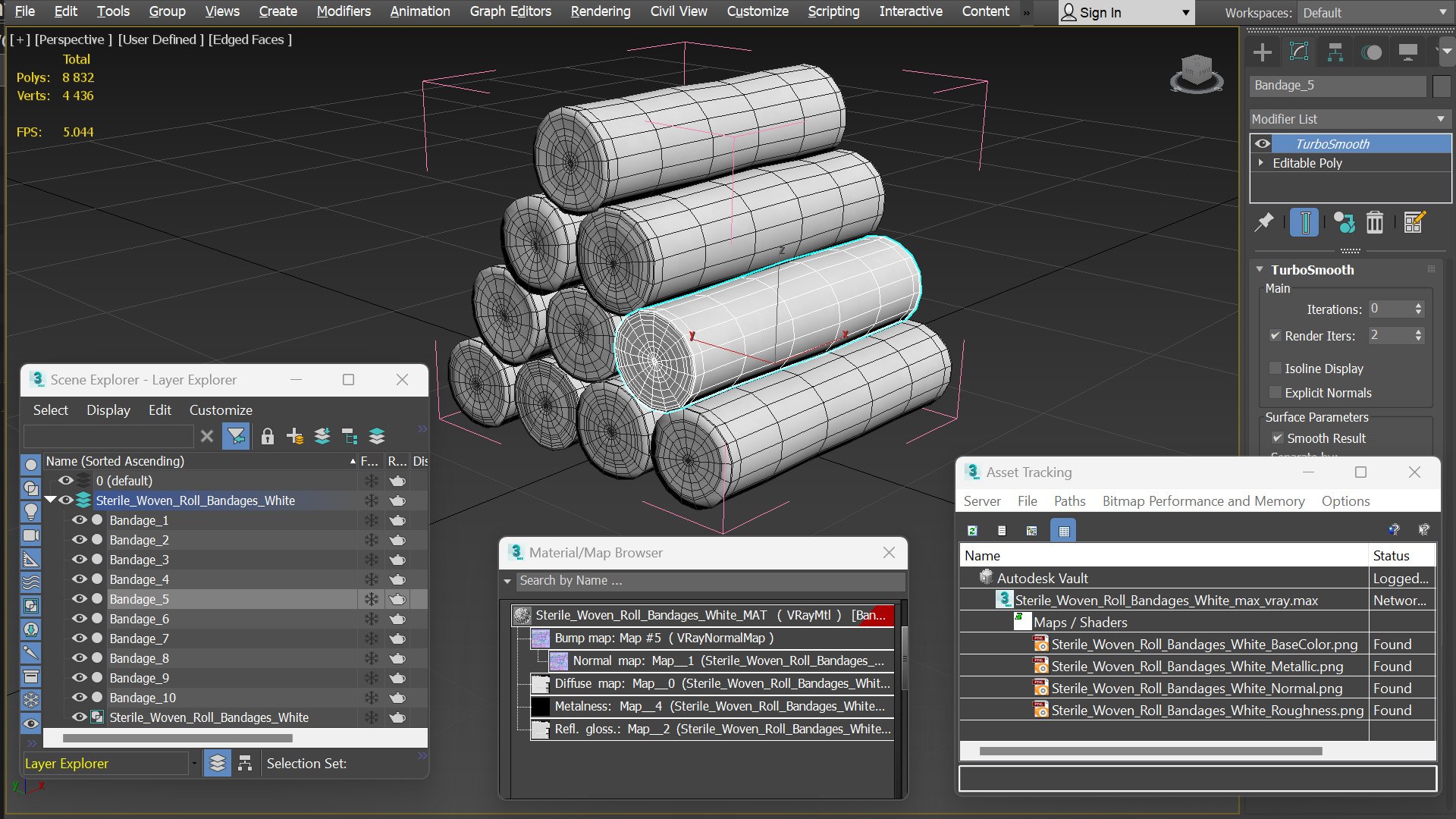
Task: Toggle the selection filter funnel in Scene Explorer
Action: click(237, 436)
